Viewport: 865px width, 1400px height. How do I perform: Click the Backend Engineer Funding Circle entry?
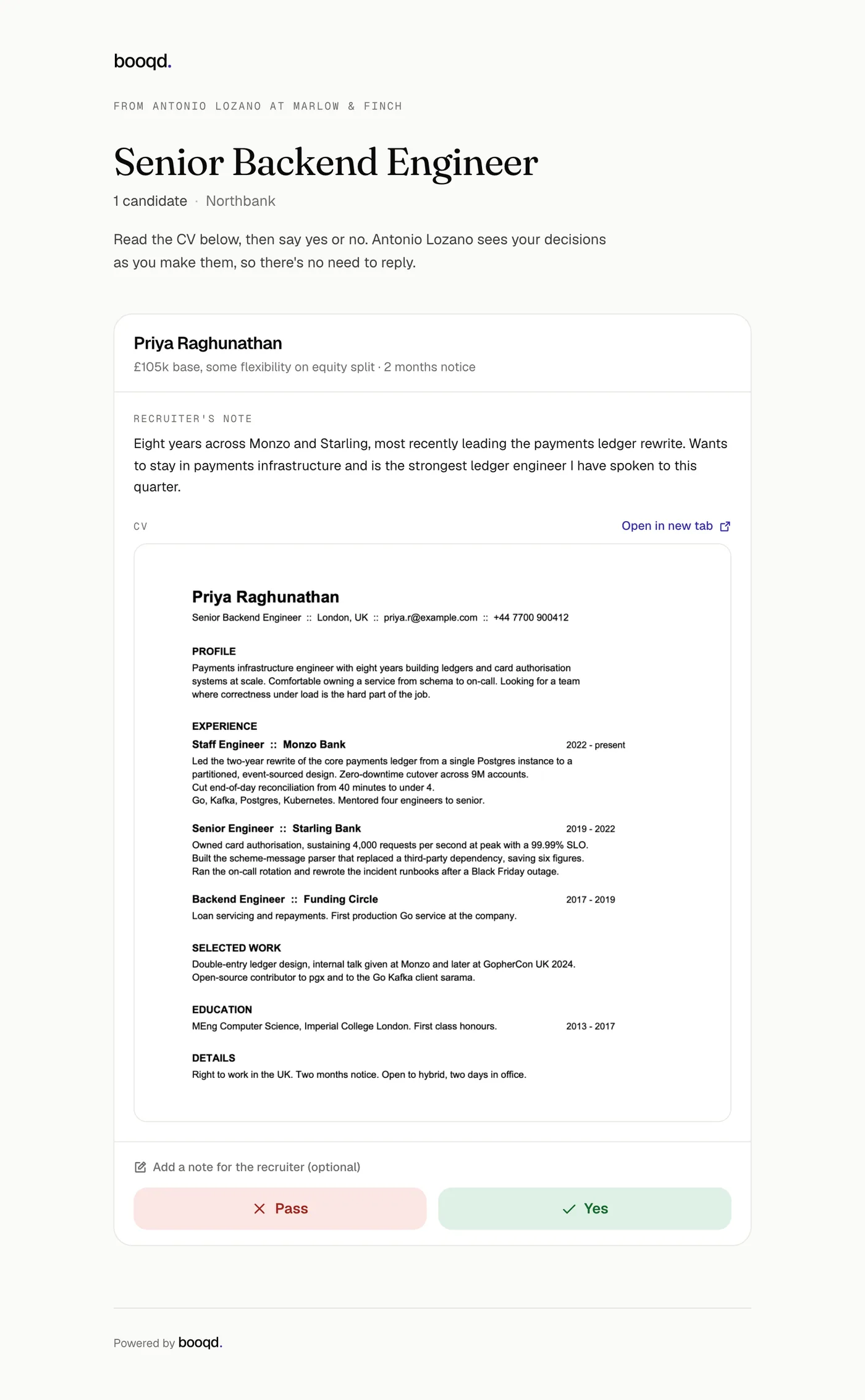[x=285, y=899]
